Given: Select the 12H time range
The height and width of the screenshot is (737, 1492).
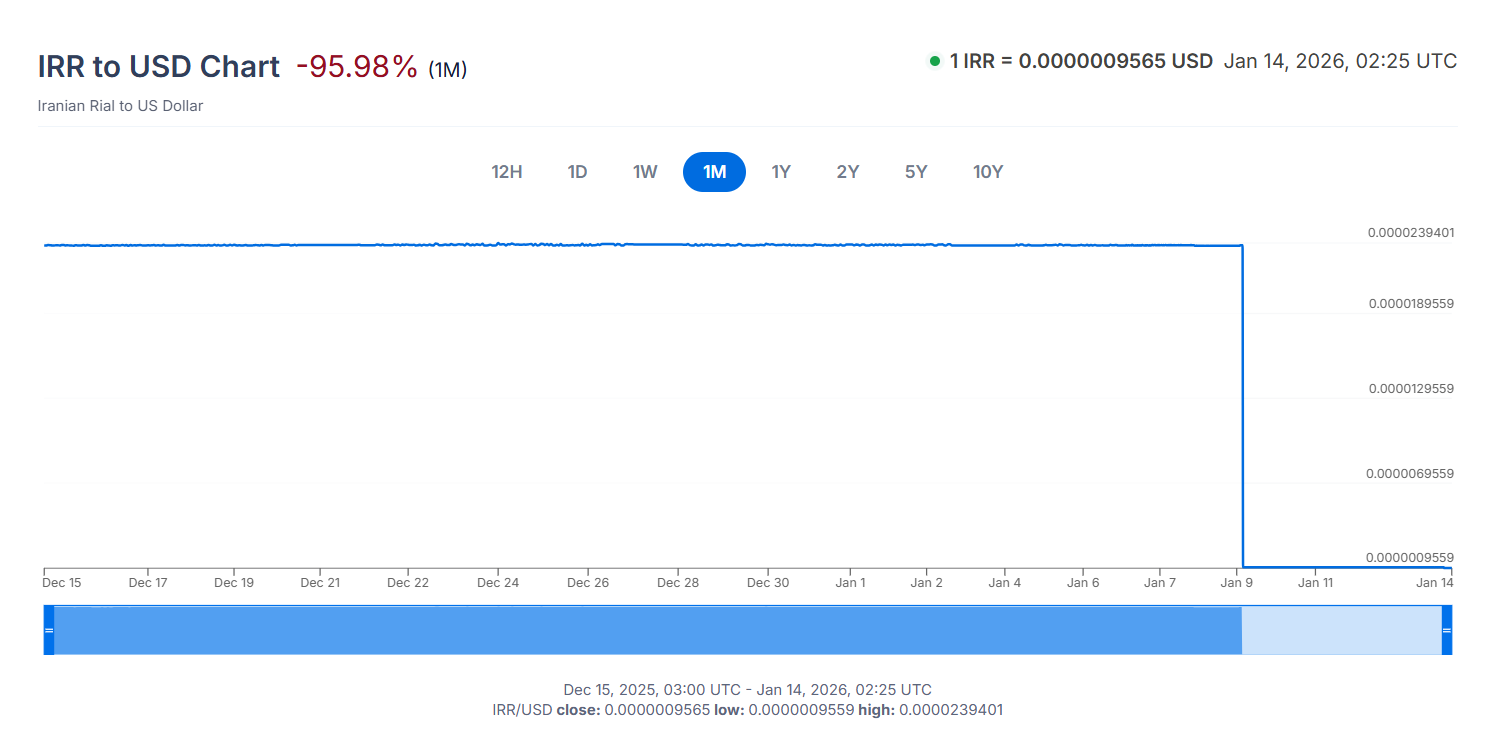Looking at the screenshot, I should [507, 172].
